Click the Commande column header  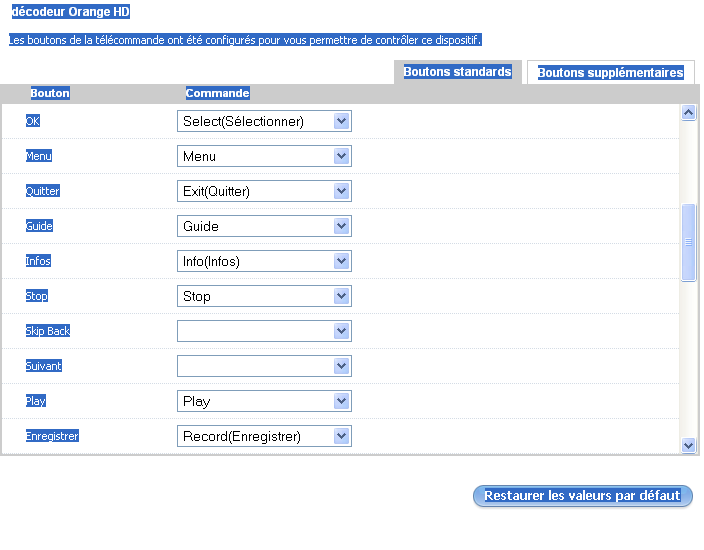pyautogui.click(x=217, y=93)
